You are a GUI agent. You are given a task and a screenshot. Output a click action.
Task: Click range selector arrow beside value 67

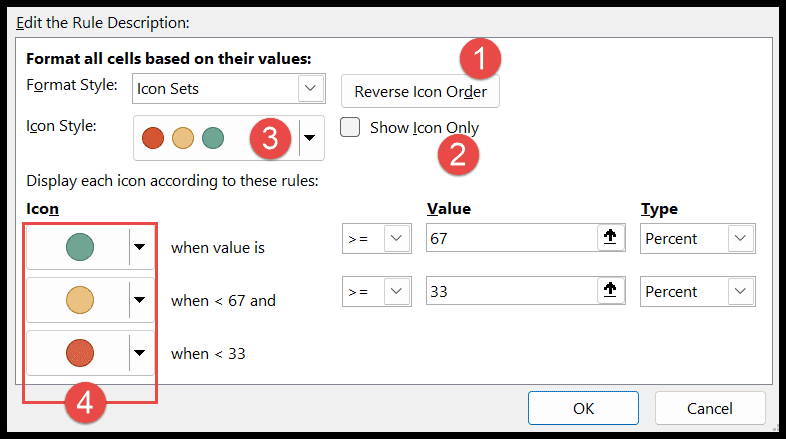[x=610, y=238]
